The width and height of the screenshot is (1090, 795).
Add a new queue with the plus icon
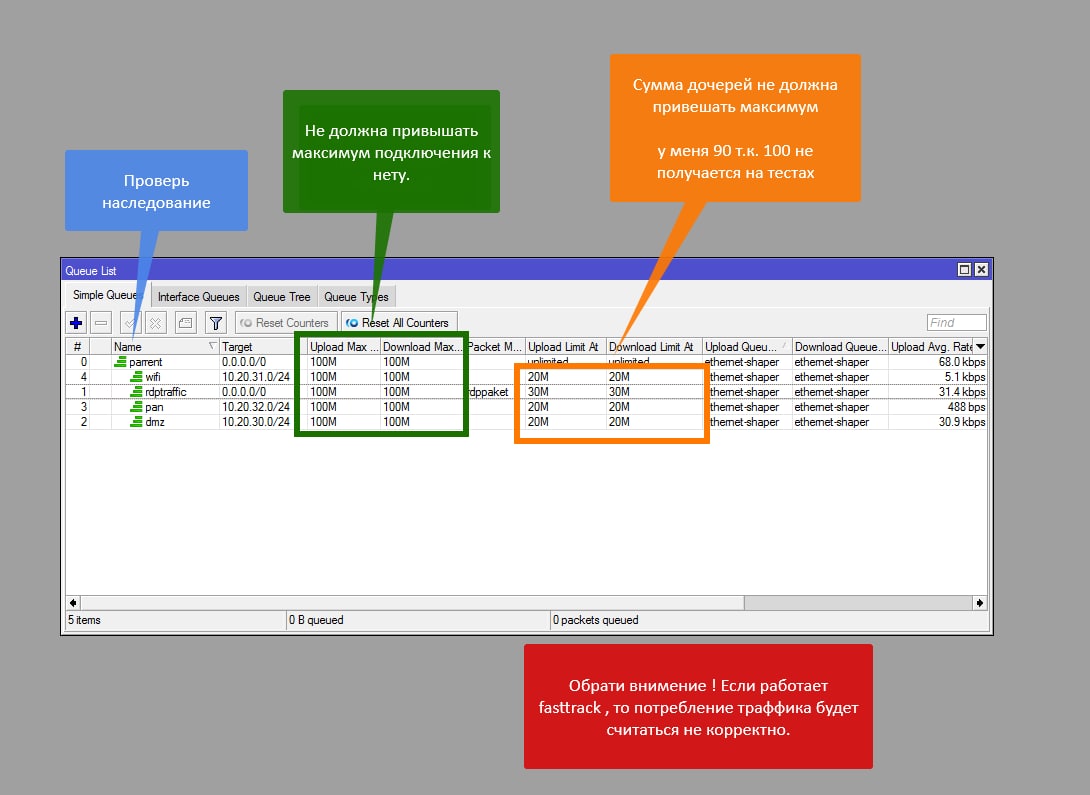point(76,322)
